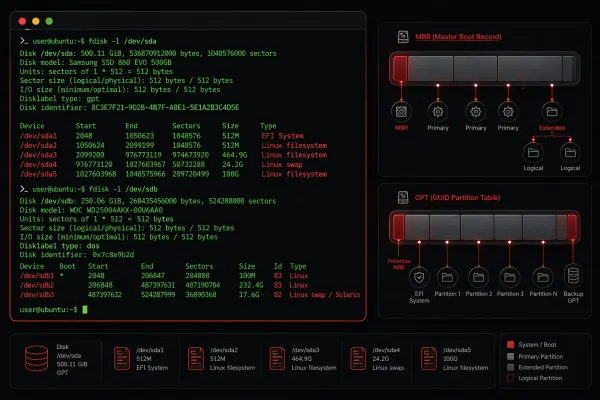Click the boot flag asterisk for /dev/sdb1
The height and width of the screenshot is (400, 600).
pos(62,276)
